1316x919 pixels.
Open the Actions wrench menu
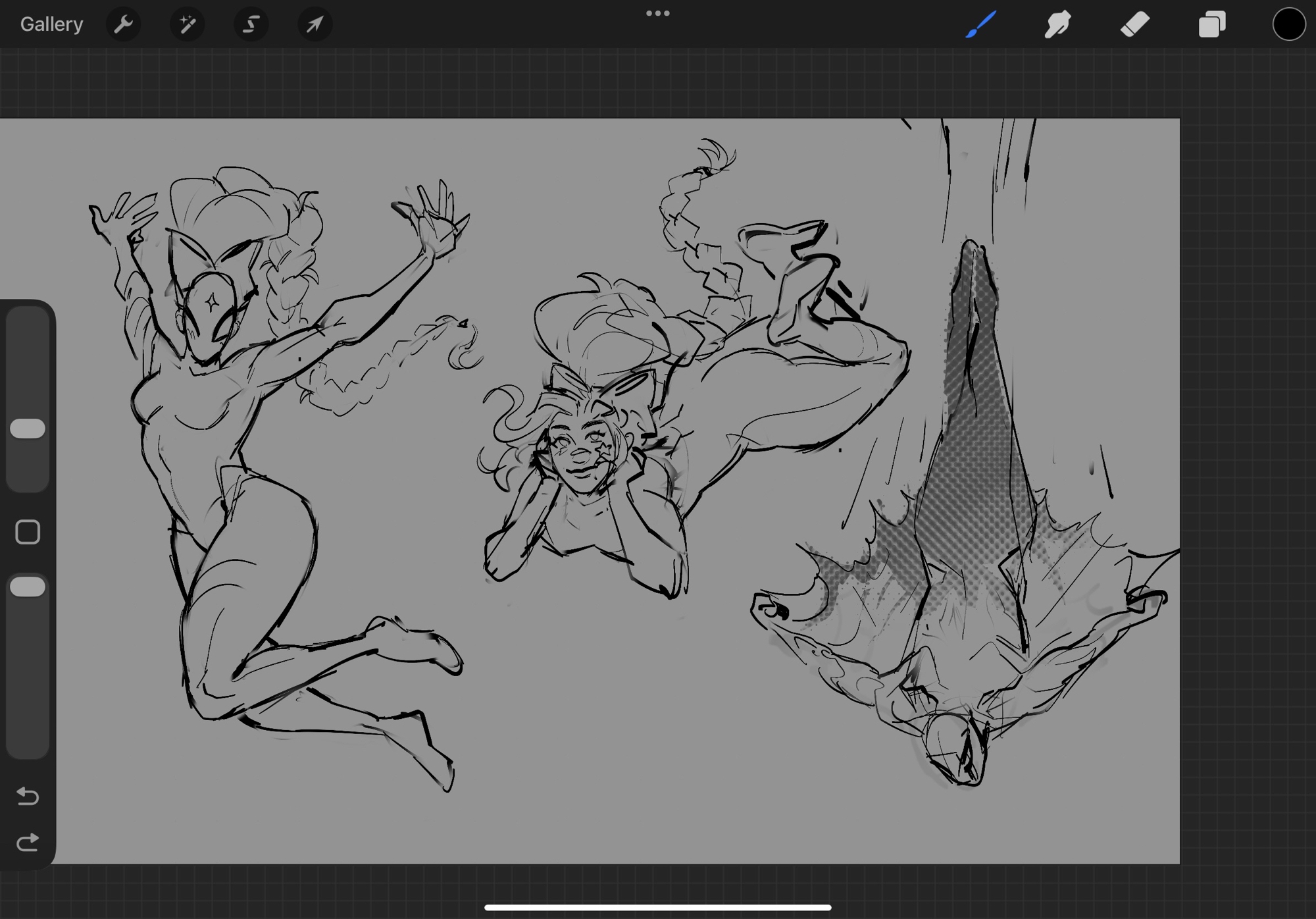point(123,24)
